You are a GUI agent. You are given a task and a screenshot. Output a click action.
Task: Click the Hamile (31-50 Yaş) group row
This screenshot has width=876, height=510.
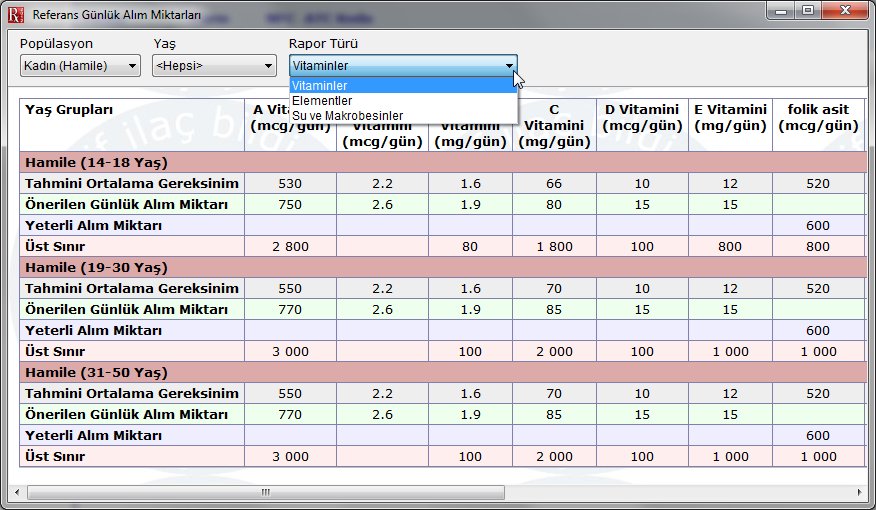[x=440, y=373]
